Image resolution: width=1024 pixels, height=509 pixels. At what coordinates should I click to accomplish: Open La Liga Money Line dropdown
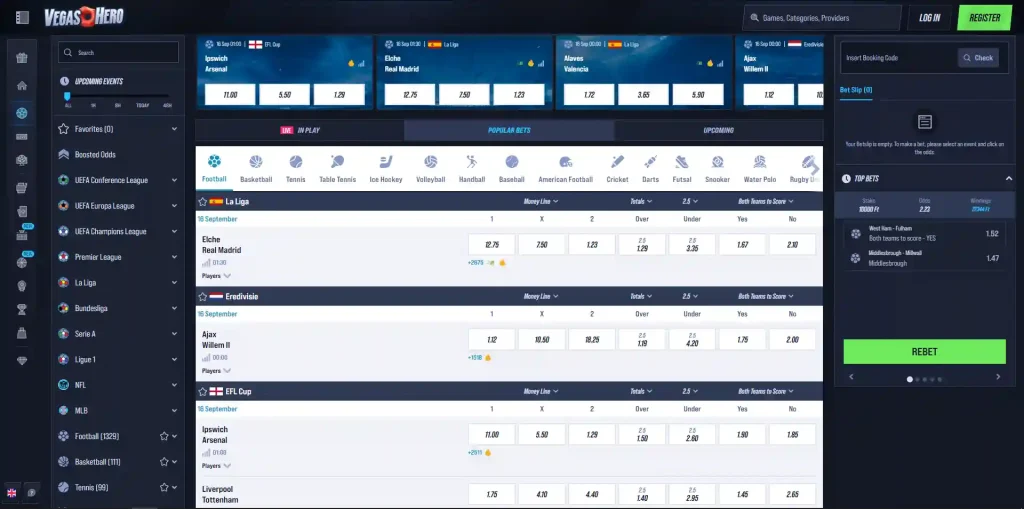tap(541, 201)
